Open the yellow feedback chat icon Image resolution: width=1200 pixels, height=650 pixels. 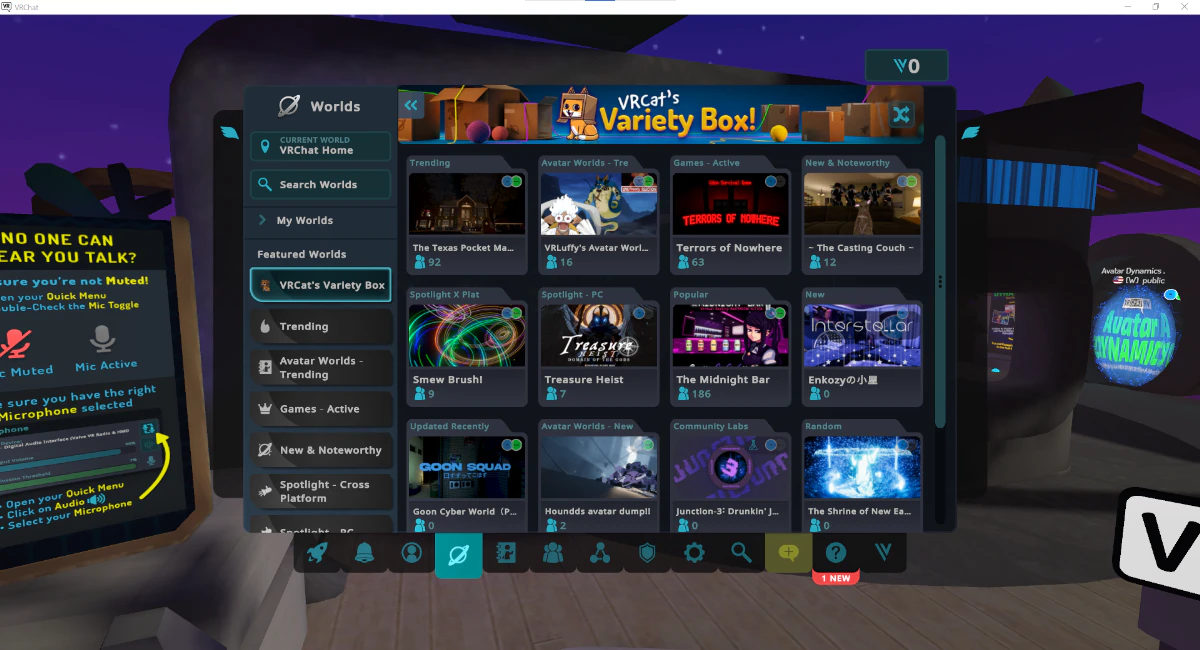pyautogui.click(x=788, y=553)
